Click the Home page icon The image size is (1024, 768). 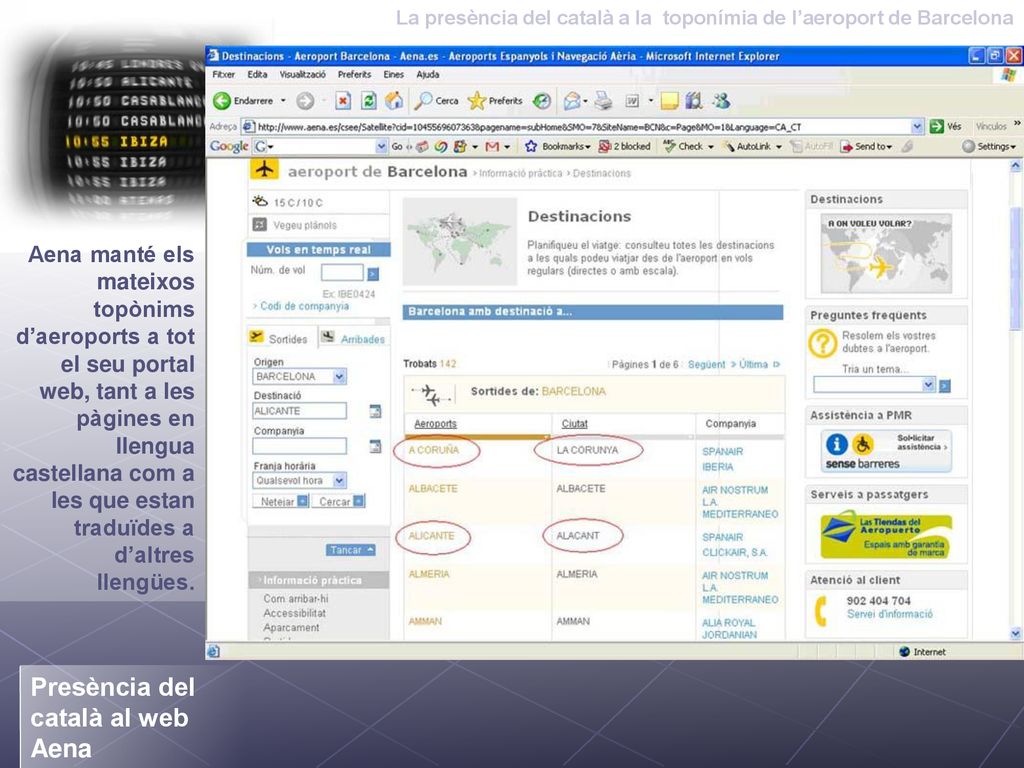point(394,101)
